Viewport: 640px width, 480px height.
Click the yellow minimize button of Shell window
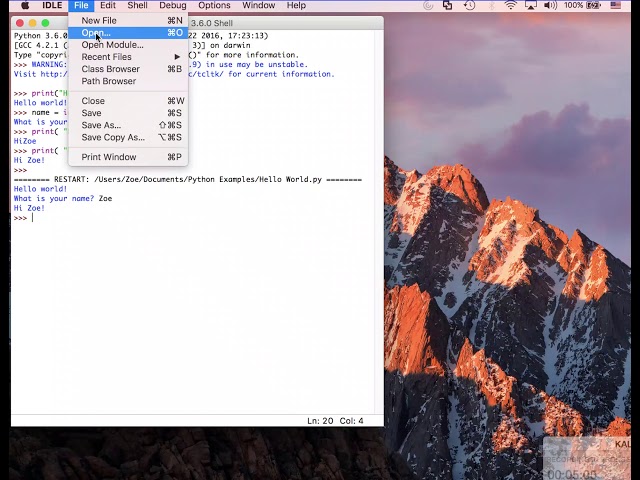pos(32,23)
